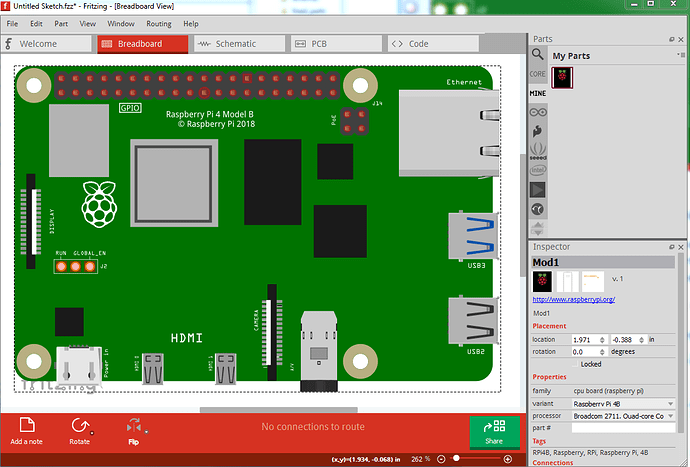Click the part # input field
Image resolution: width=690 pixels, height=467 pixels.
click(623, 428)
